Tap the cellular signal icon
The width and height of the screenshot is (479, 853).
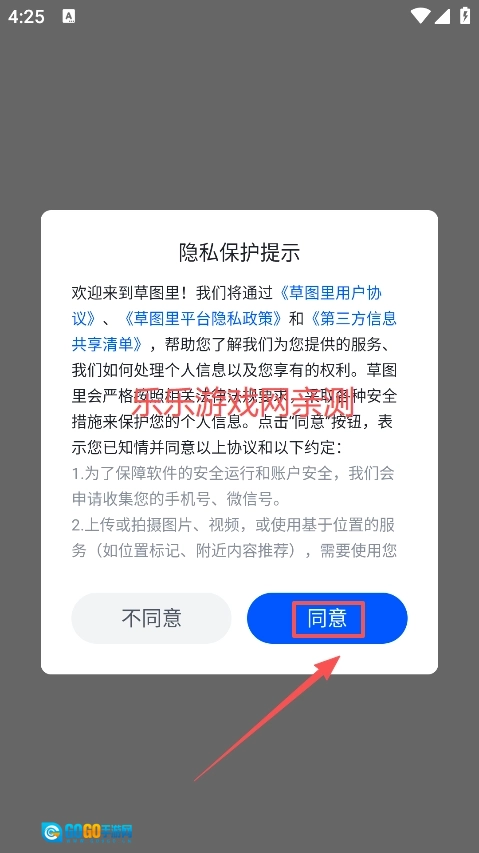442,16
